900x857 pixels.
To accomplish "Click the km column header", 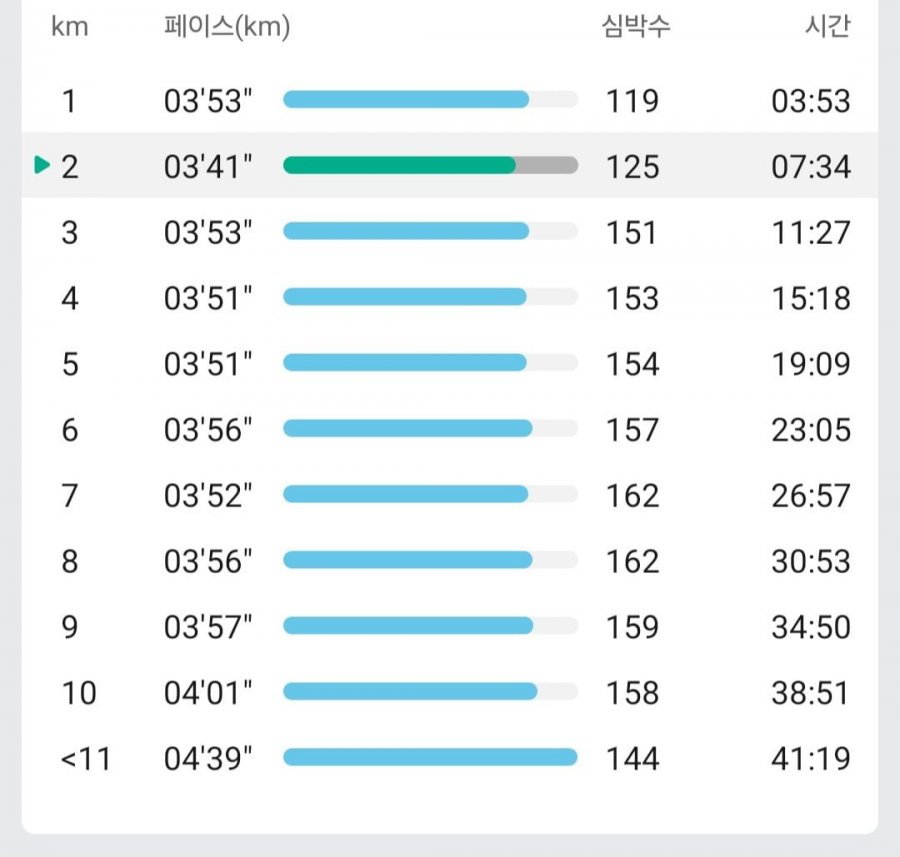I will [70, 27].
